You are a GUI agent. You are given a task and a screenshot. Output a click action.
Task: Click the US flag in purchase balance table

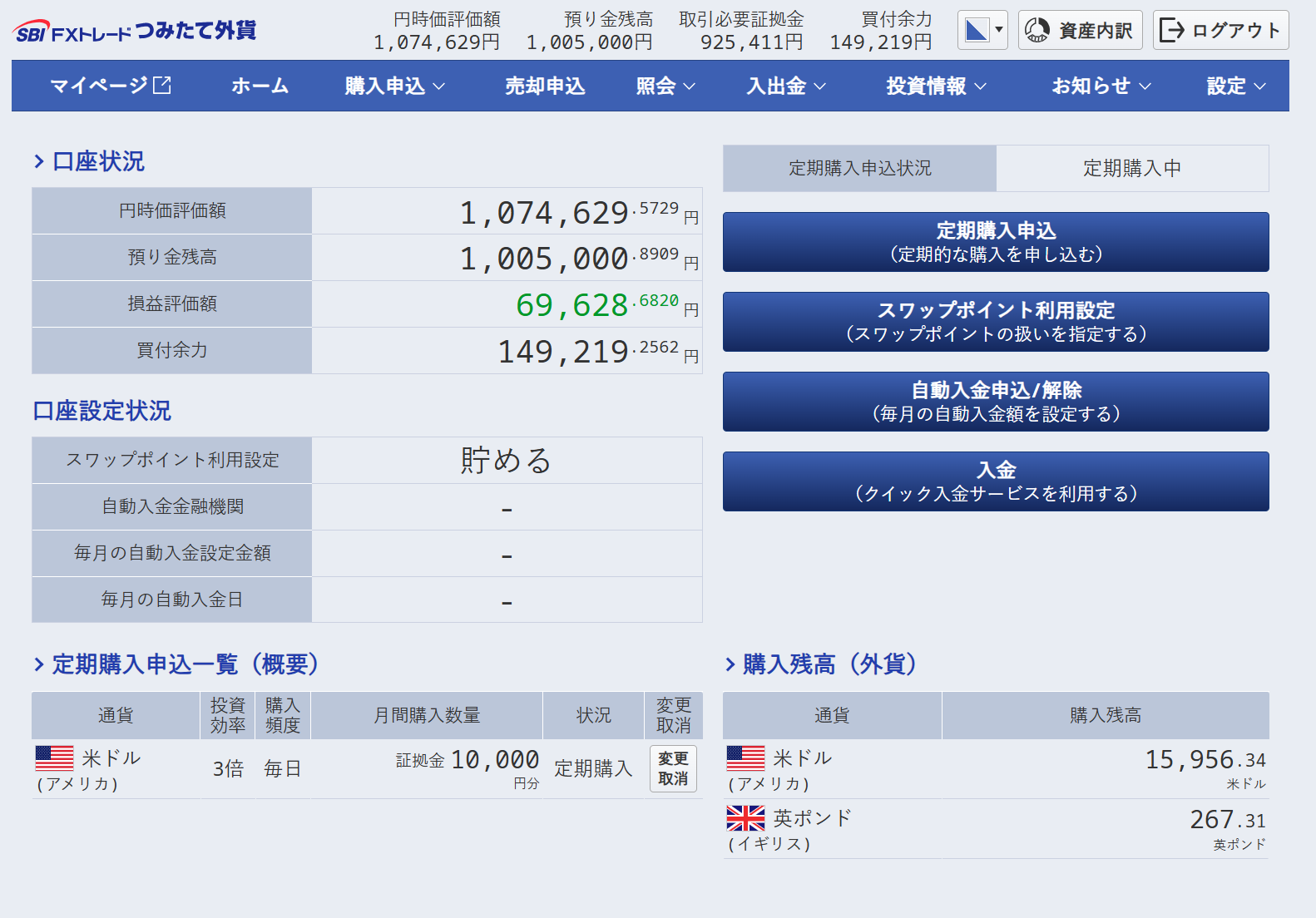[x=745, y=758]
